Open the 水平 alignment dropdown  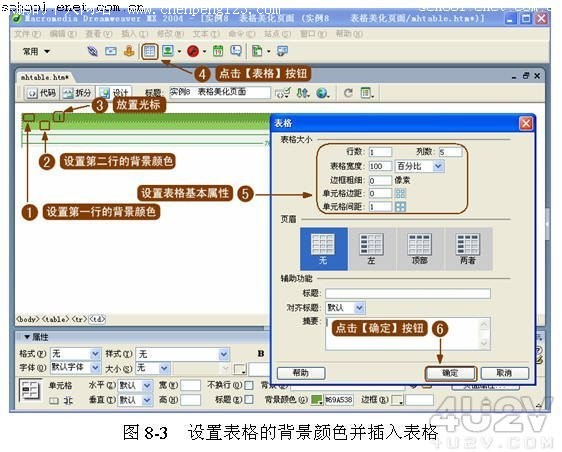147,386
